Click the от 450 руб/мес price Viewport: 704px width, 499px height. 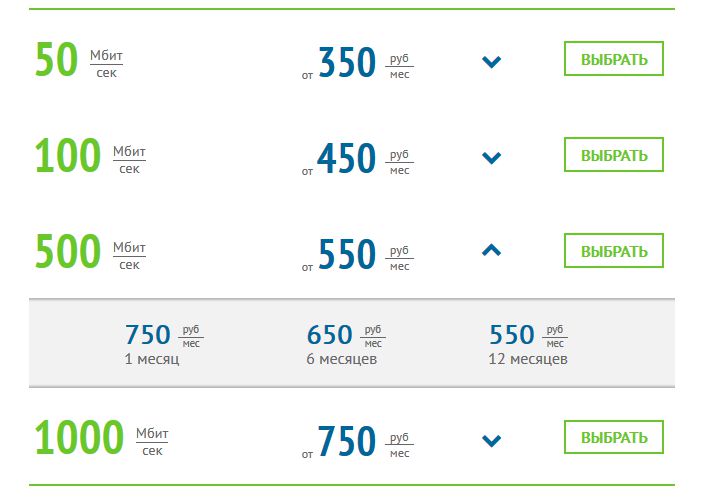pyautogui.click(x=357, y=159)
